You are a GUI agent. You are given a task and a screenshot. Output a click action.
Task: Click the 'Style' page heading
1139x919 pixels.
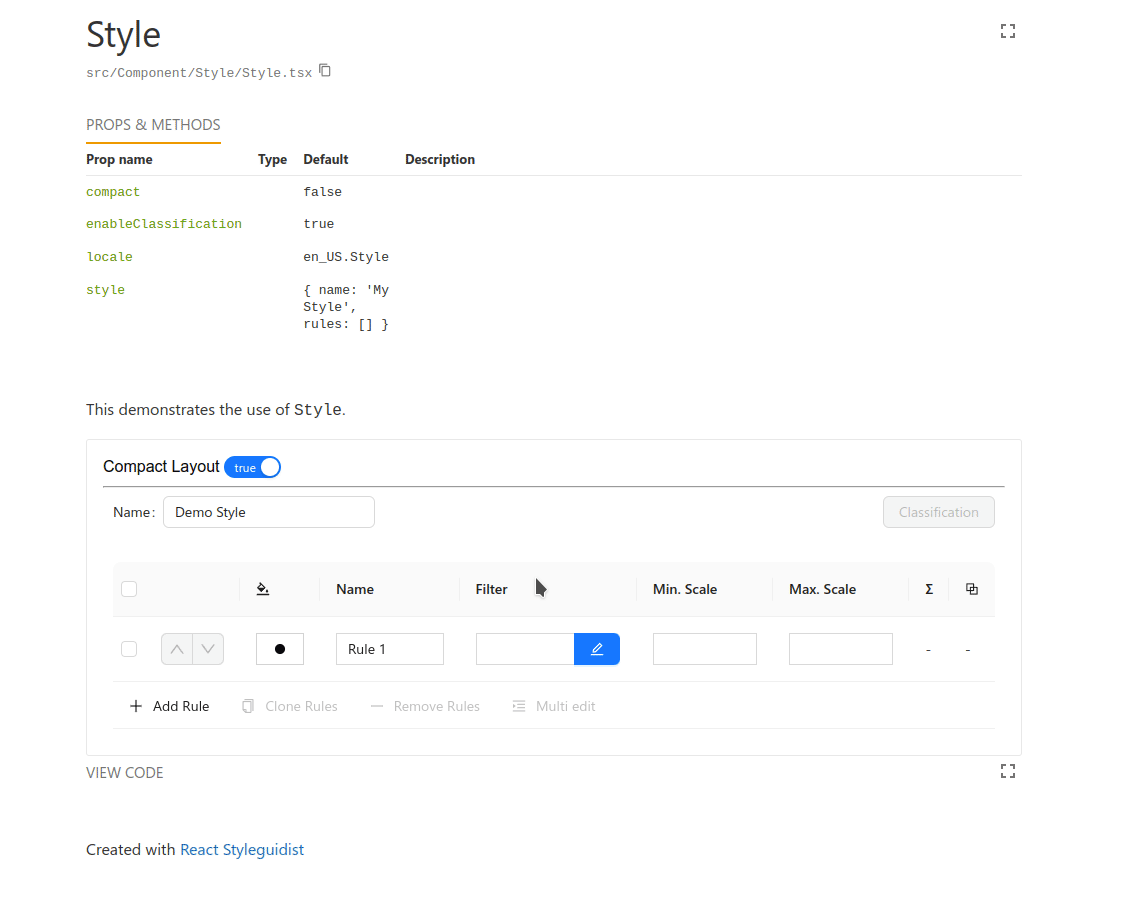(123, 35)
